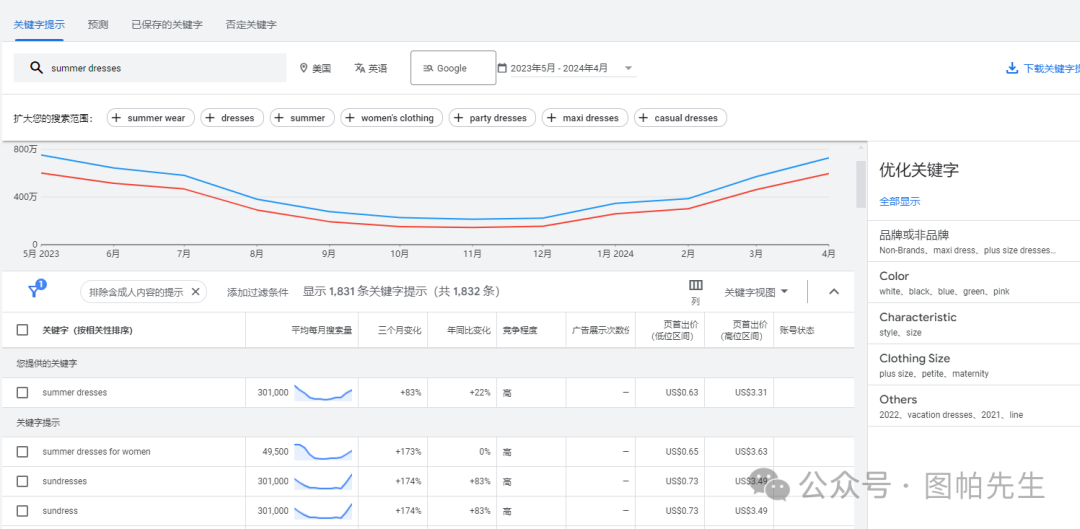The height and width of the screenshot is (529, 1080).
Task: Click the 'summer dresses' search field
Action: click(150, 68)
